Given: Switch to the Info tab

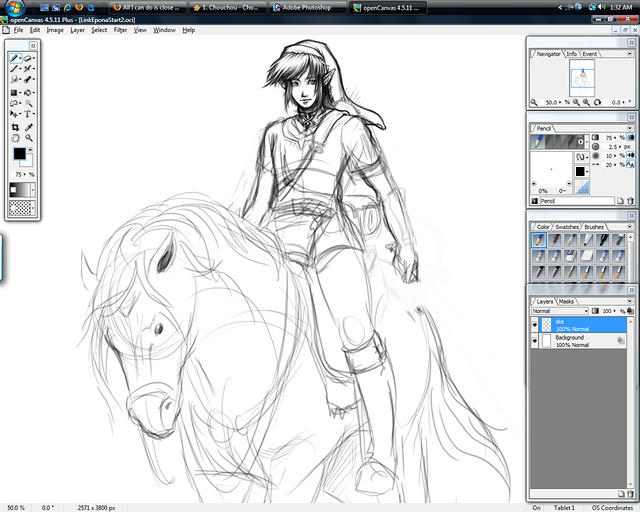Looking at the screenshot, I should pos(571,53).
